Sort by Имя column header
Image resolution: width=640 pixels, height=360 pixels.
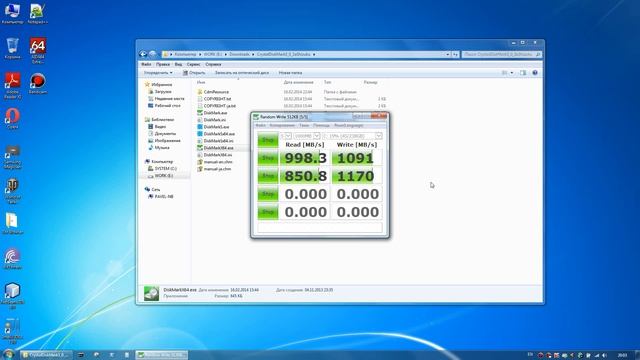point(201,82)
